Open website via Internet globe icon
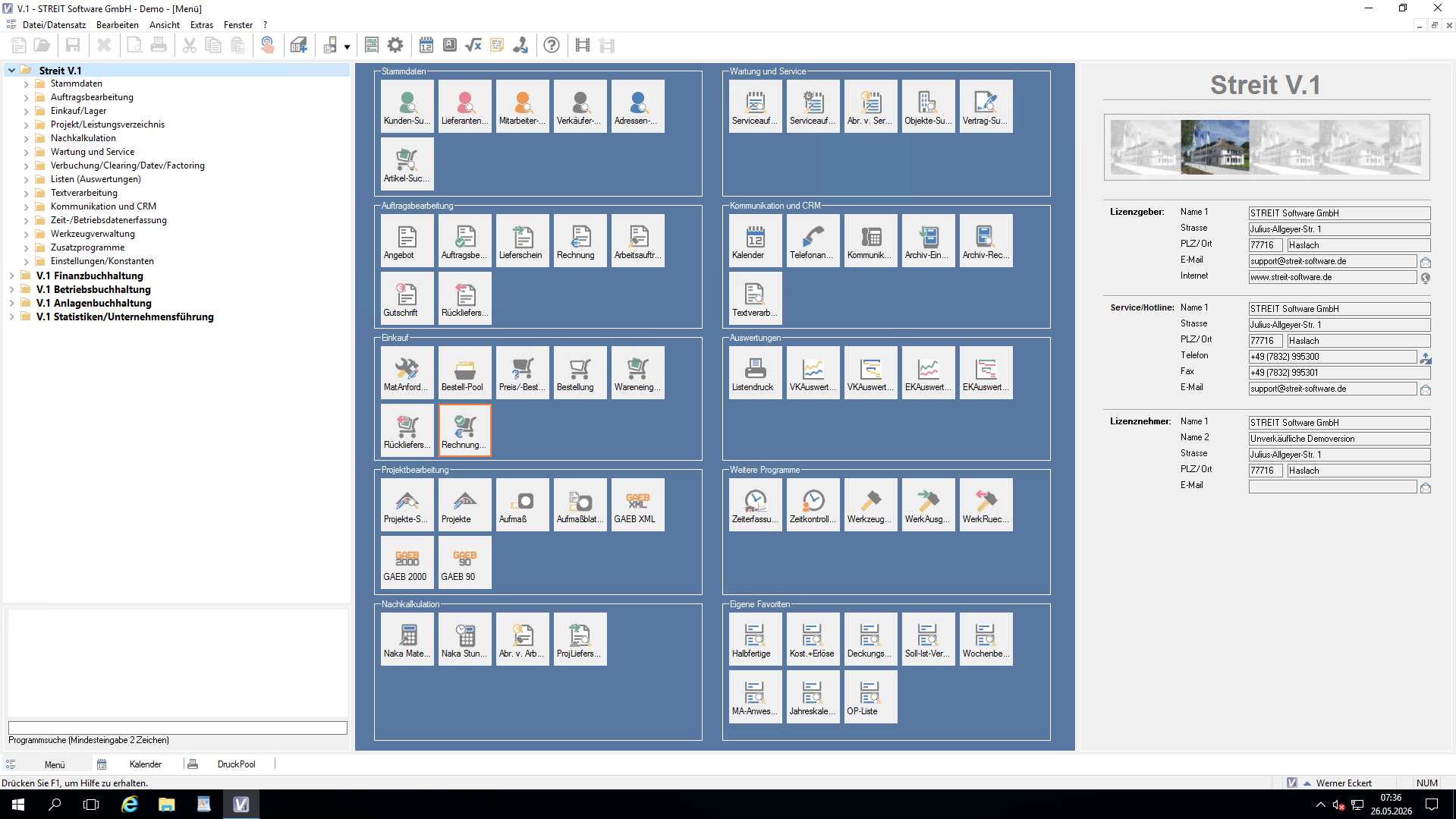This screenshot has height=819, width=1456. (x=1426, y=278)
